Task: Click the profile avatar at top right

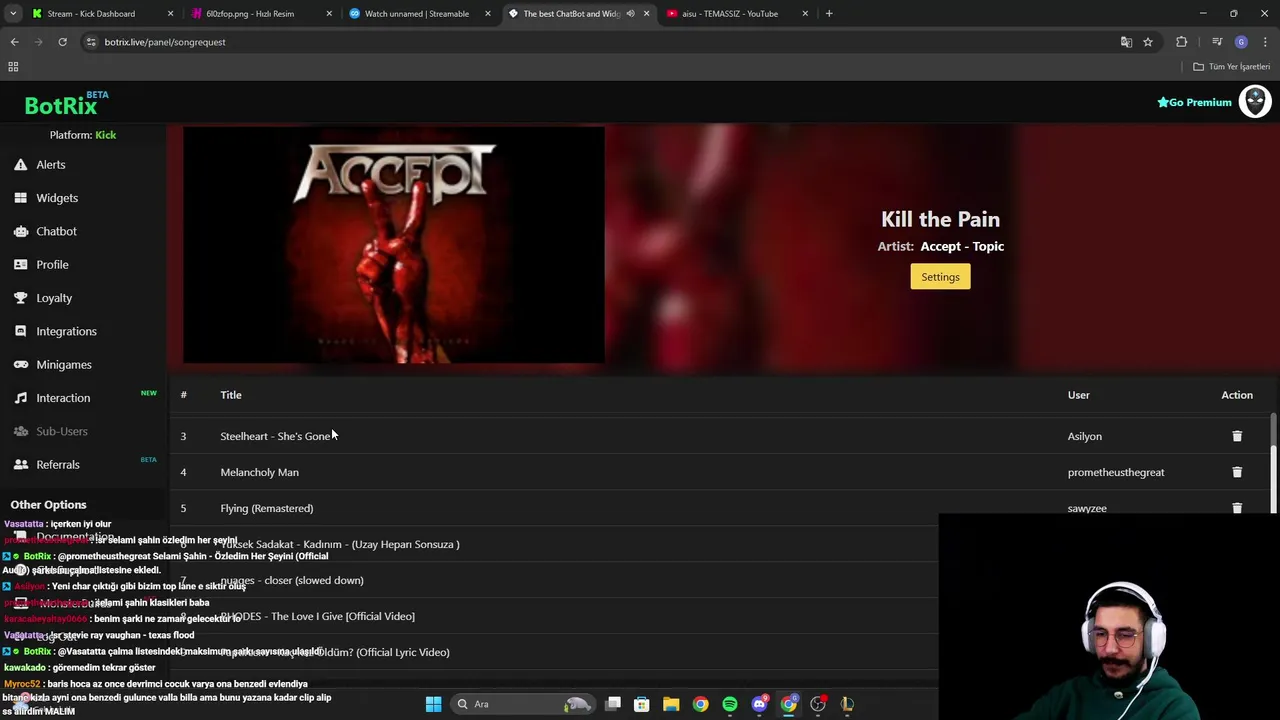Action: [1254, 102]
